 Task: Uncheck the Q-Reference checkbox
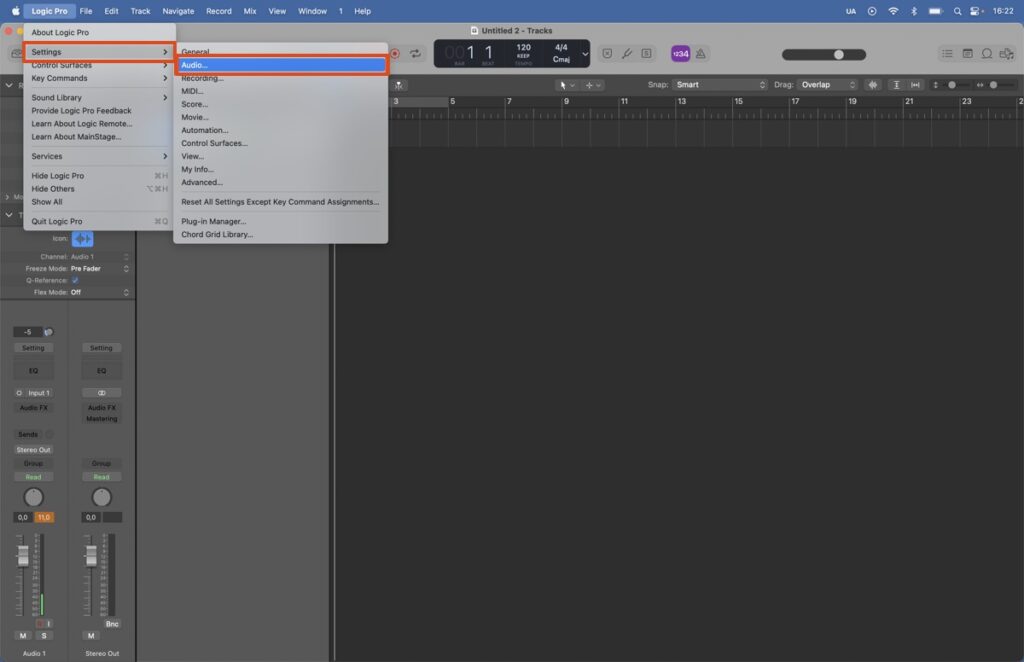(75, 280)
